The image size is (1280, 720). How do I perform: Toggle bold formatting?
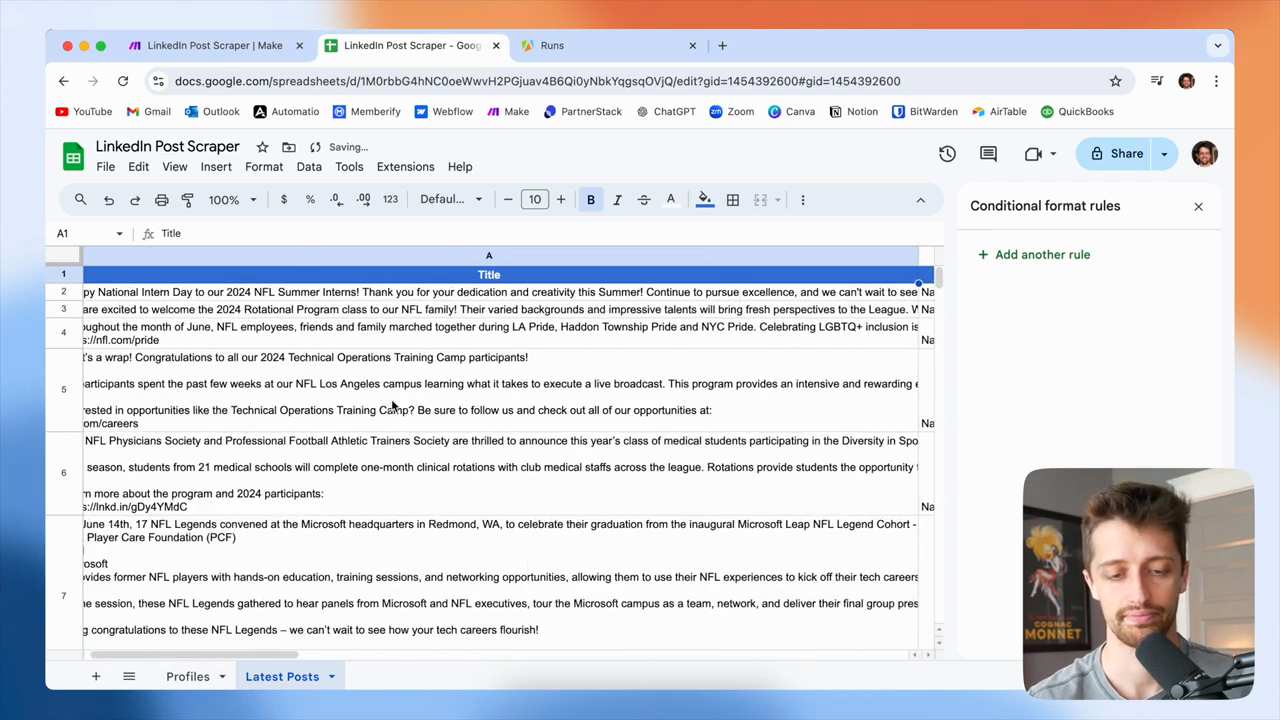pos(591,200)
